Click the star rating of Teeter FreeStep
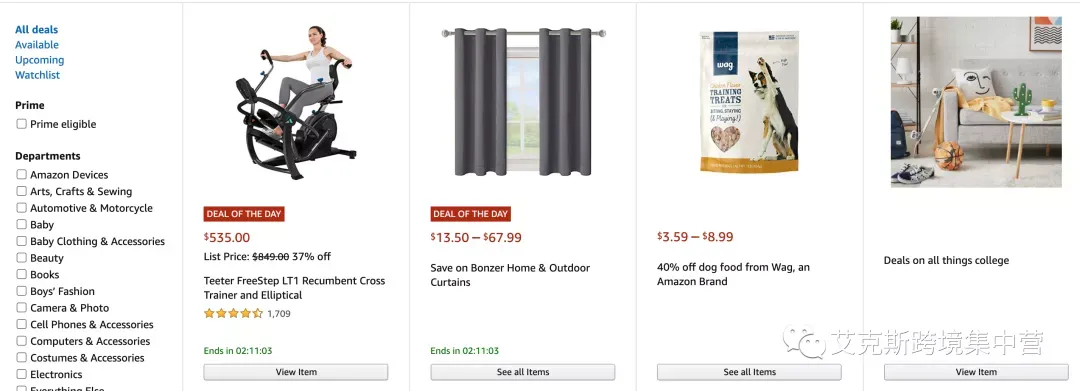The width and height of the screenshot is (1080, 391). (233, 313)
